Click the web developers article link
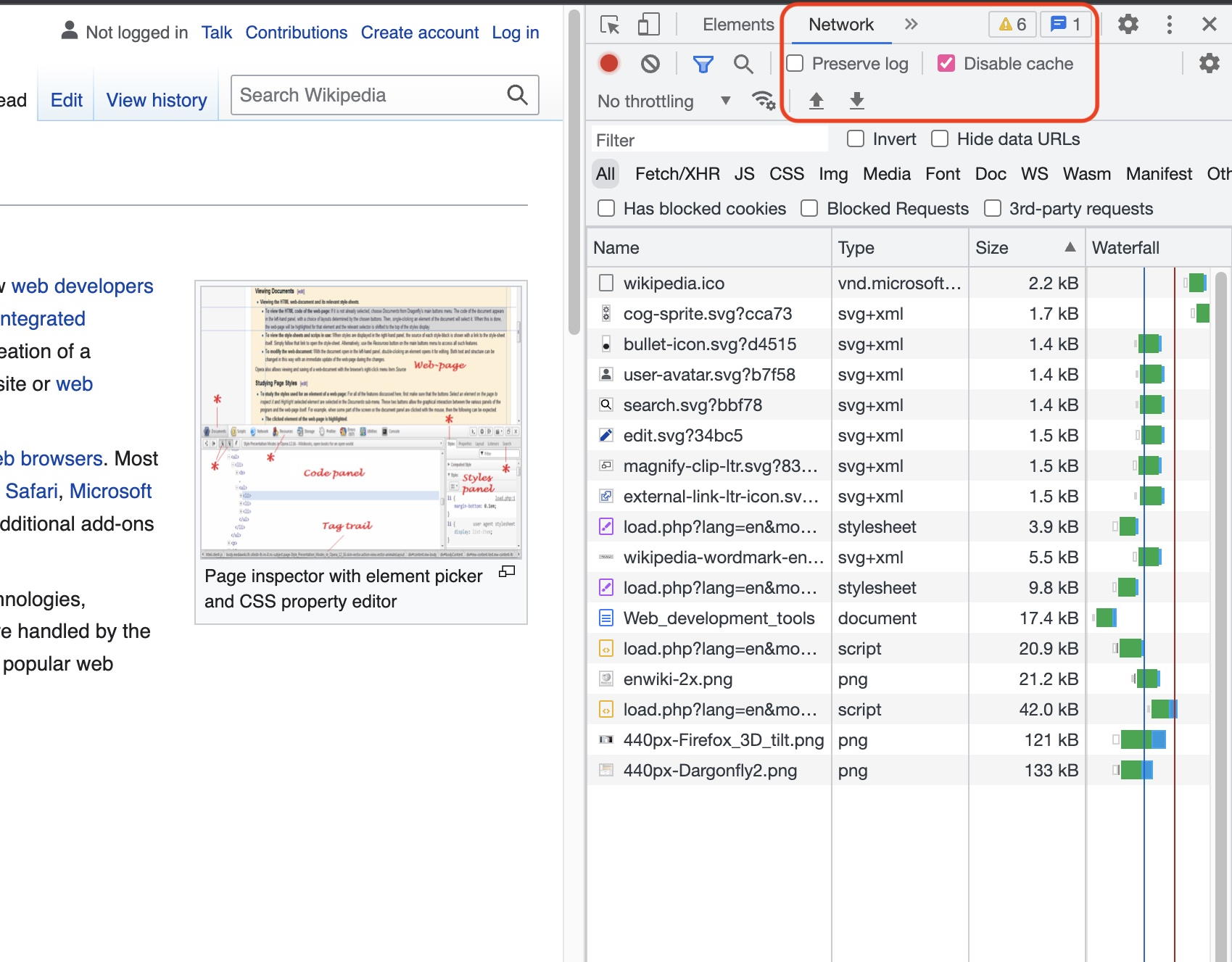The height and width of the screenshot is (962, 1232). [x=83, y=286]
